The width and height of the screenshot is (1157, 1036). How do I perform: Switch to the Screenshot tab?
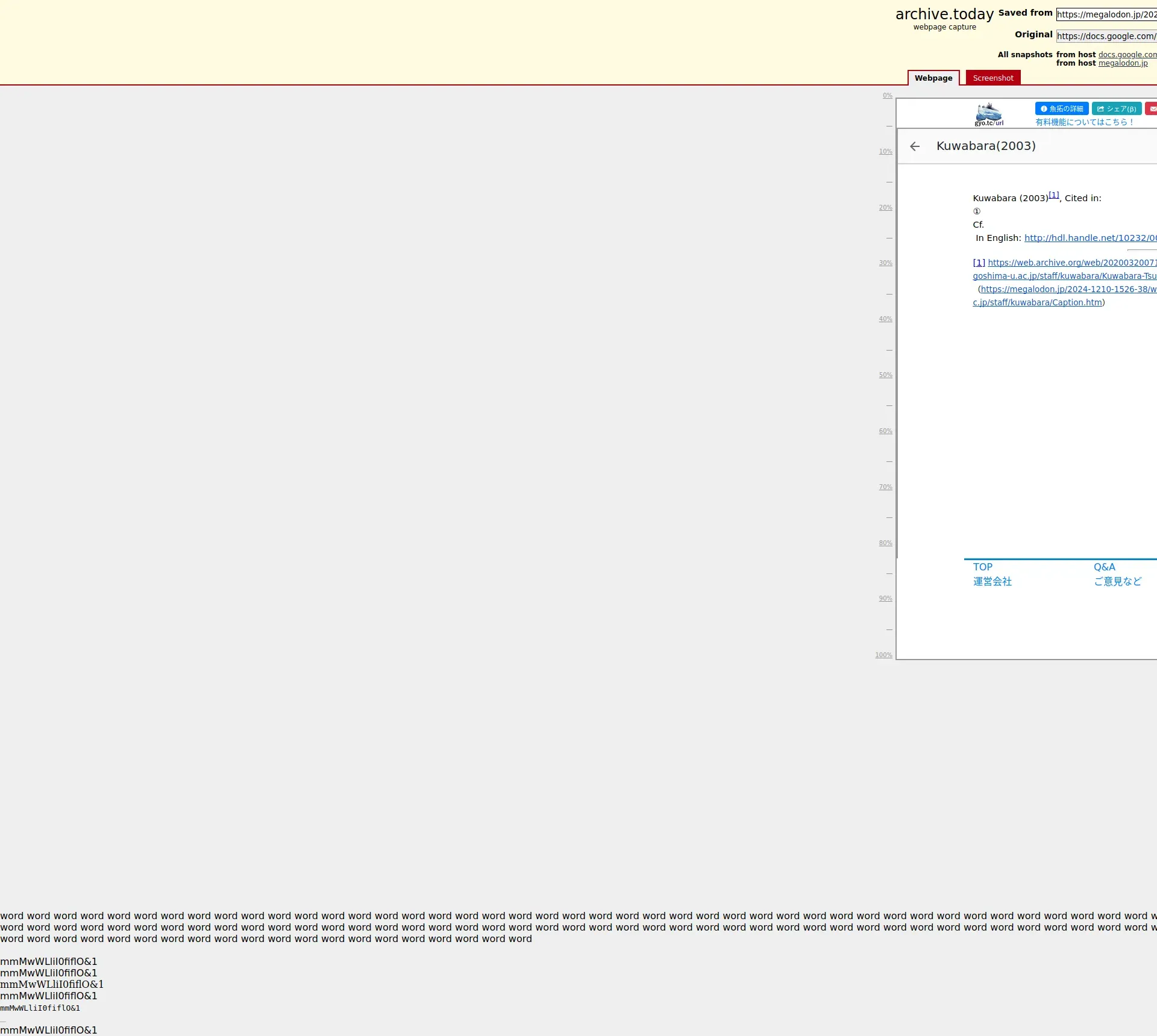tap(993, 78)
